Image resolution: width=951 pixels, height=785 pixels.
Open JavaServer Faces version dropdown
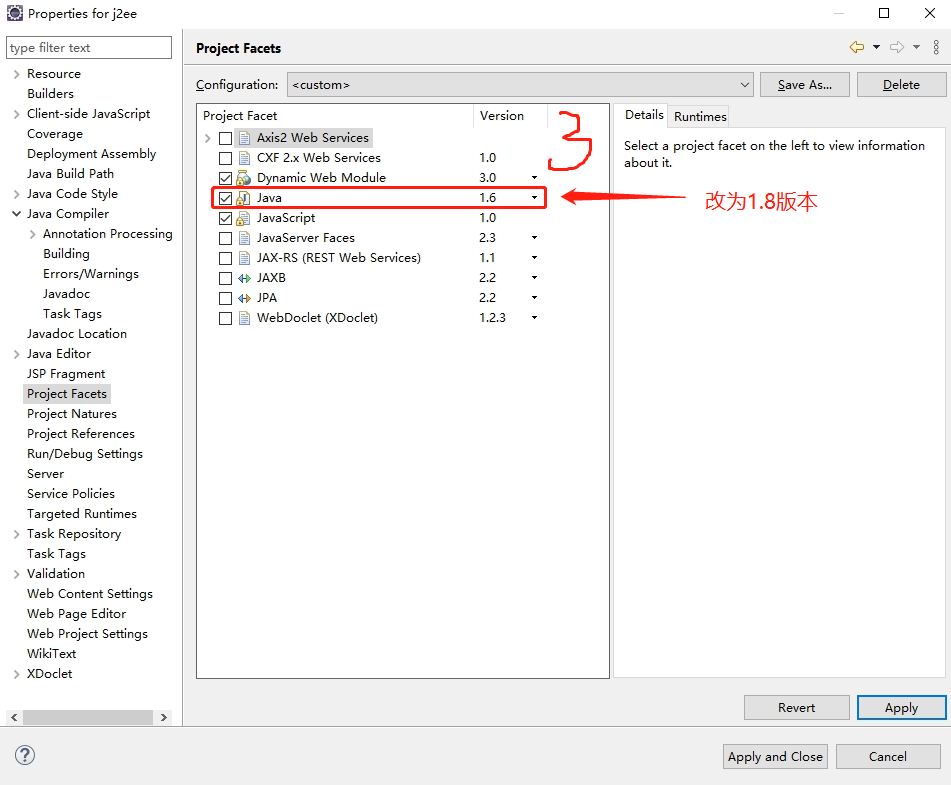coord(534,238)
